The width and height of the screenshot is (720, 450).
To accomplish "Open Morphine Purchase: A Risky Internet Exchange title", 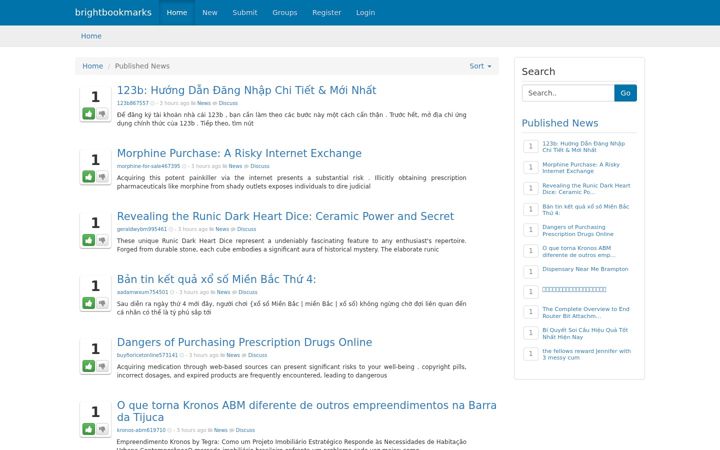I will coord(239,153).
